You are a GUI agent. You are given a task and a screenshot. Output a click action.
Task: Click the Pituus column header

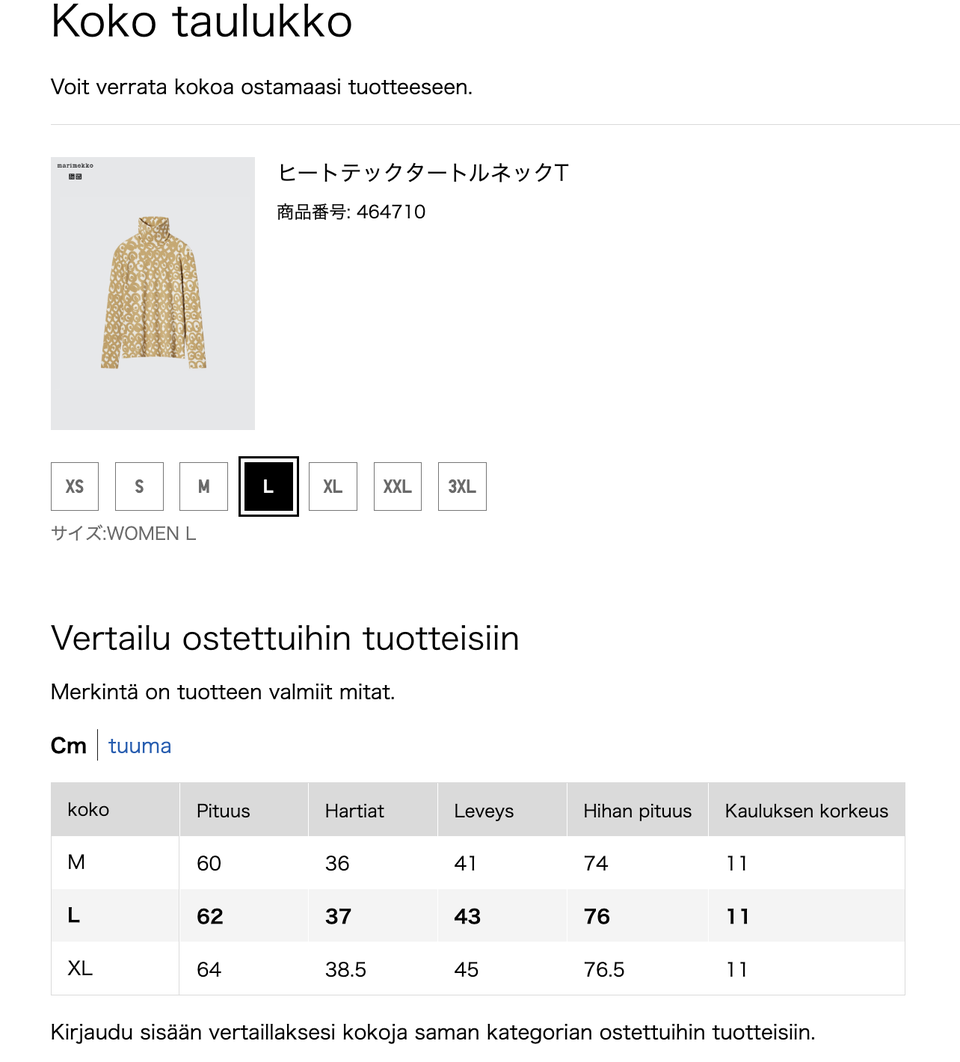coord(223,811)
